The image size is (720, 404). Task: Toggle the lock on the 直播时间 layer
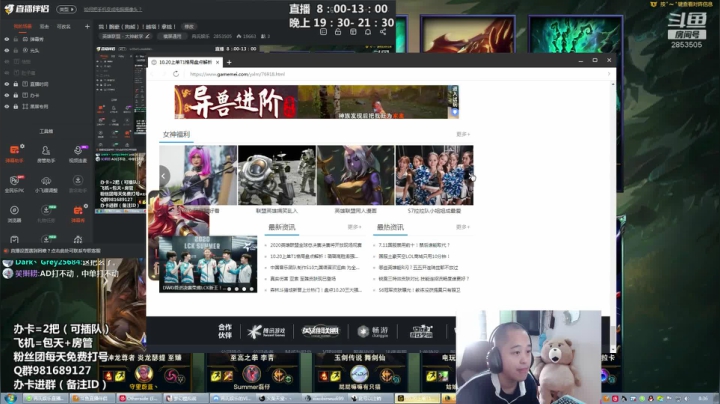click(16, 84)
